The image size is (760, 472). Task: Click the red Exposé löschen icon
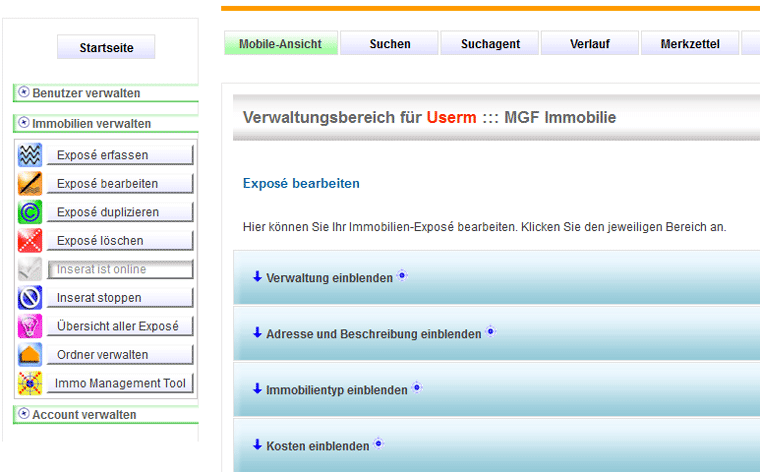click(30, 241)
